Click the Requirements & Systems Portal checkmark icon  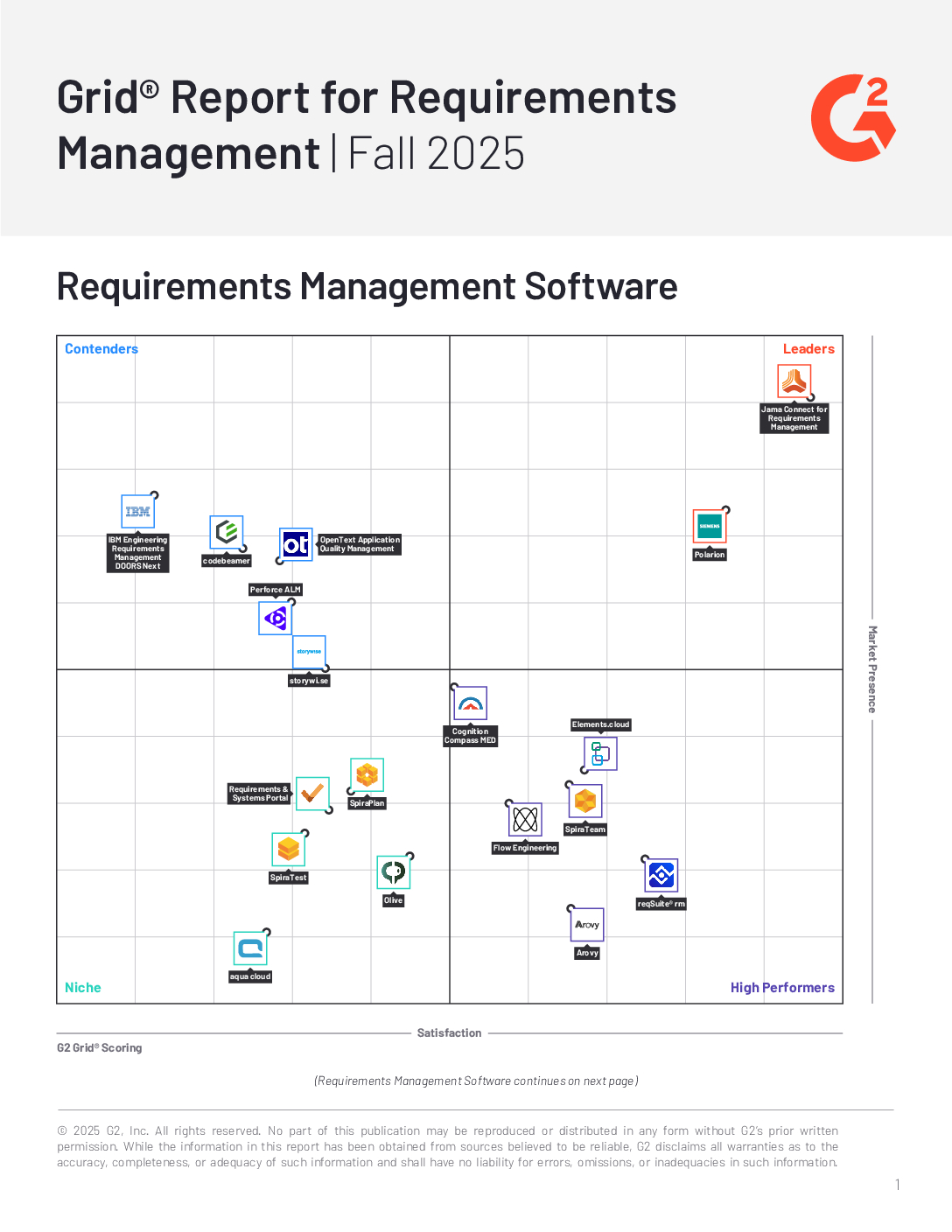coord(312,794)
